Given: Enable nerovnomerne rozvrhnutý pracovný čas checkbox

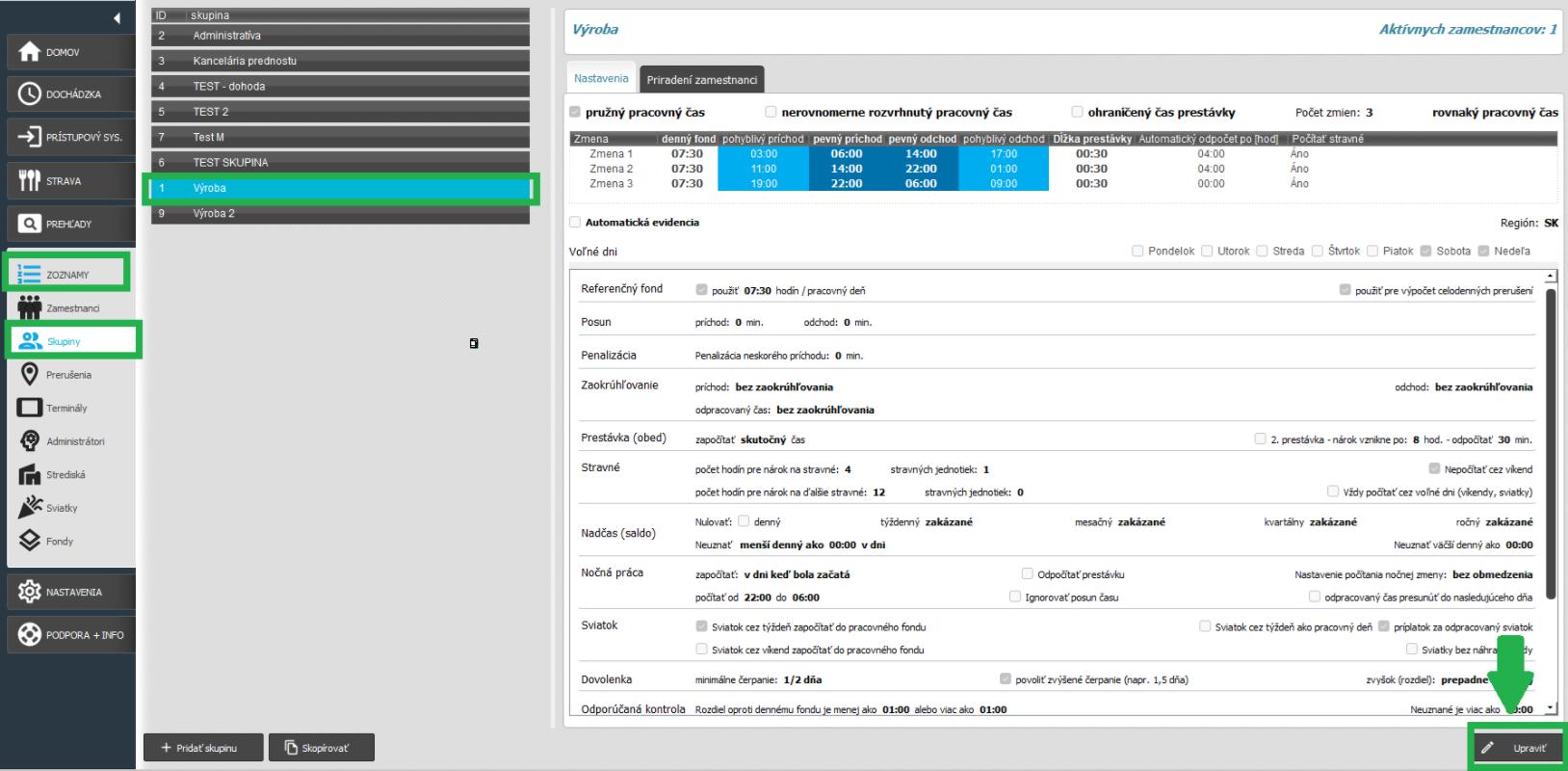Looking at the screenshot, I should point(771,112).
